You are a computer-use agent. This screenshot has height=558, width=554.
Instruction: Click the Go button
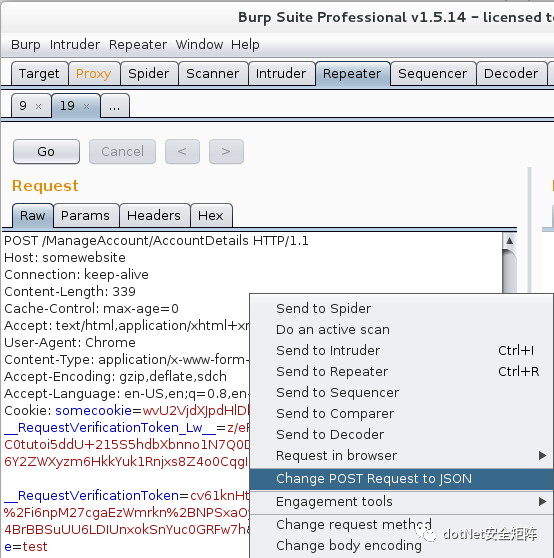[x=46, y=152]
